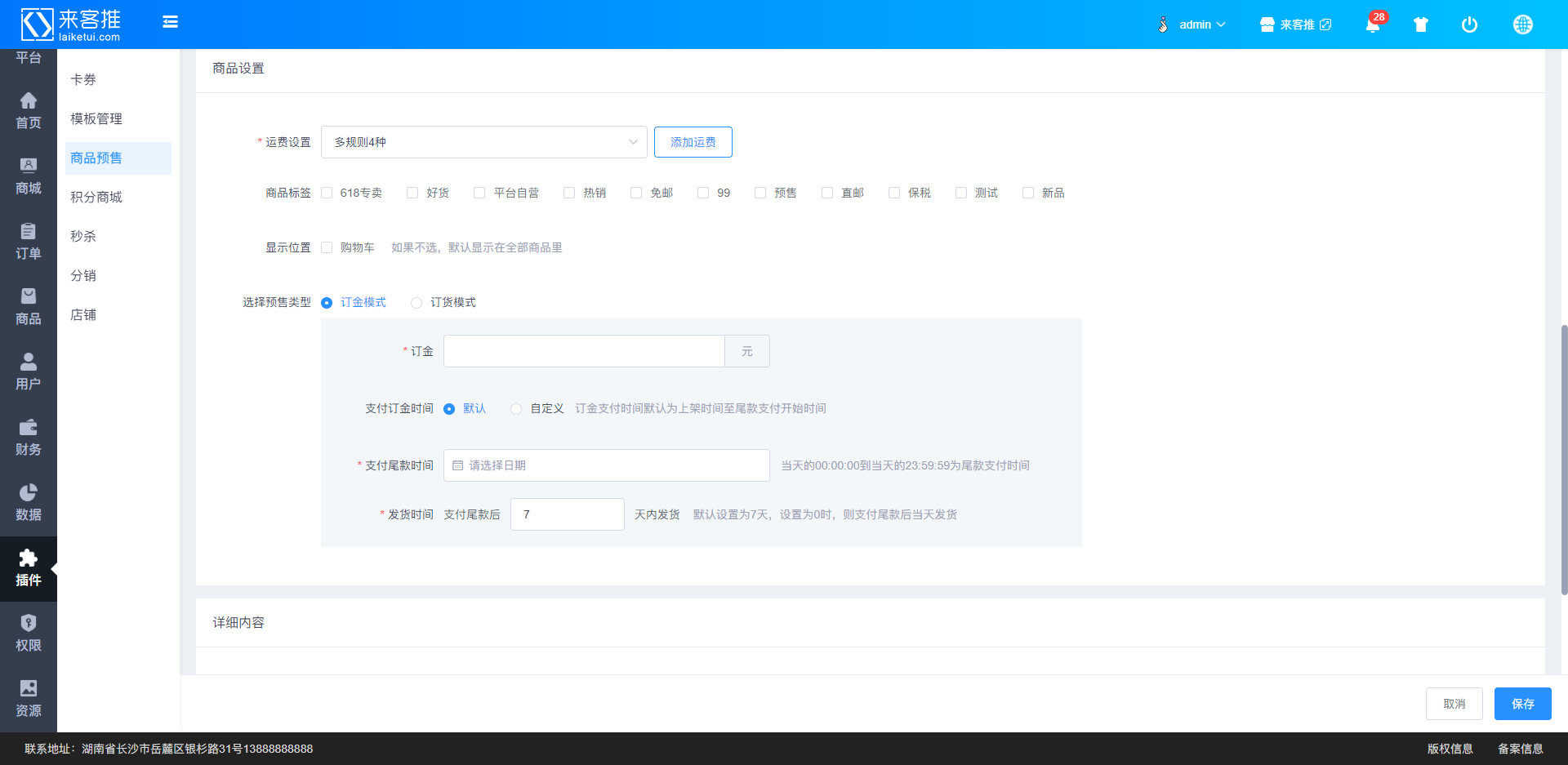Viewport: 1568px width, 765px height.
Task: Click the 保存 save button
Action: 1523,704
